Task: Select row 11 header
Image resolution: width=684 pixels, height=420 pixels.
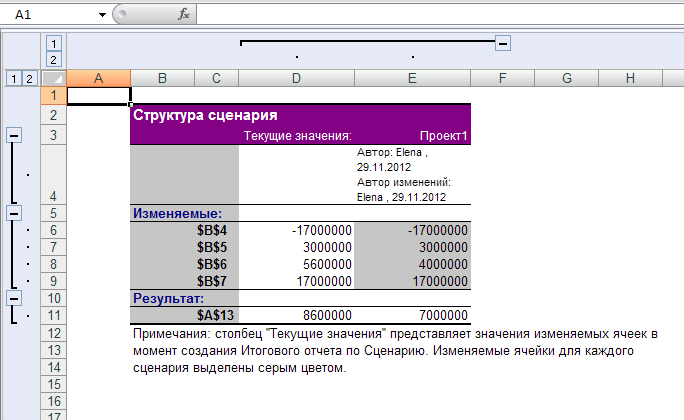Action: 54,315
